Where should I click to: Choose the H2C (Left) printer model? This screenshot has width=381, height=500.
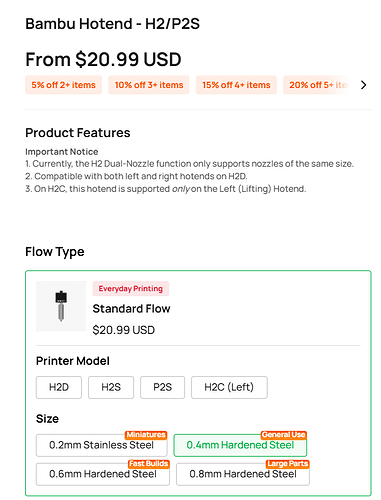click(229, 387)
